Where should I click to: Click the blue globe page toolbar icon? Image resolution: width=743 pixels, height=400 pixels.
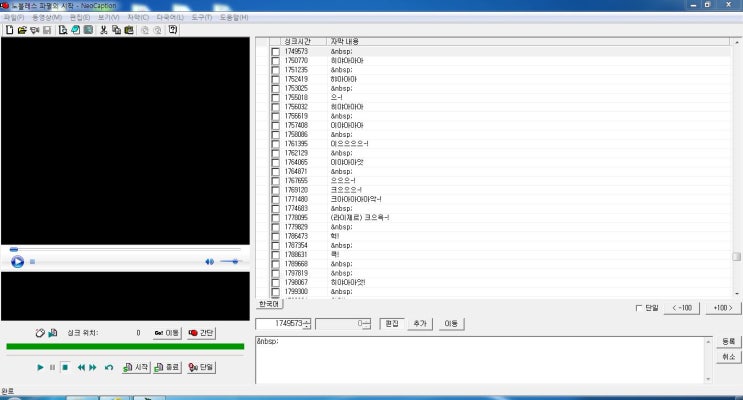[75, 30]
